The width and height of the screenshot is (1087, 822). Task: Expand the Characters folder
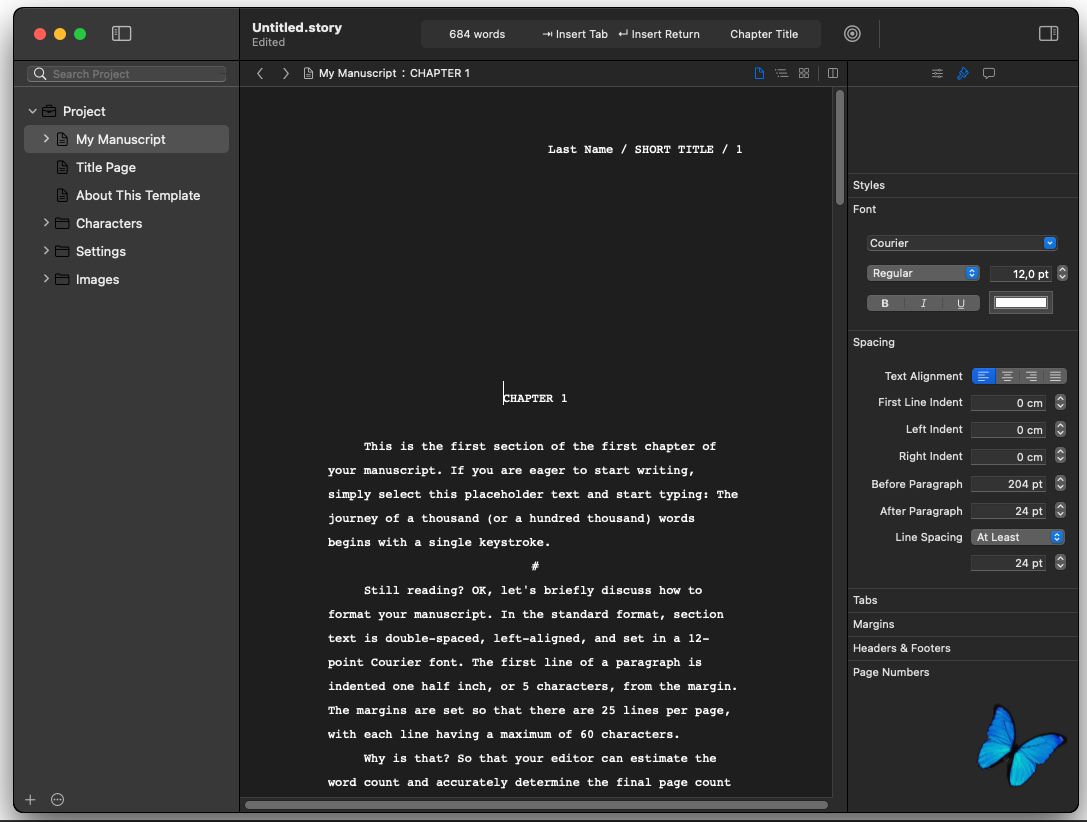(46, 222)
